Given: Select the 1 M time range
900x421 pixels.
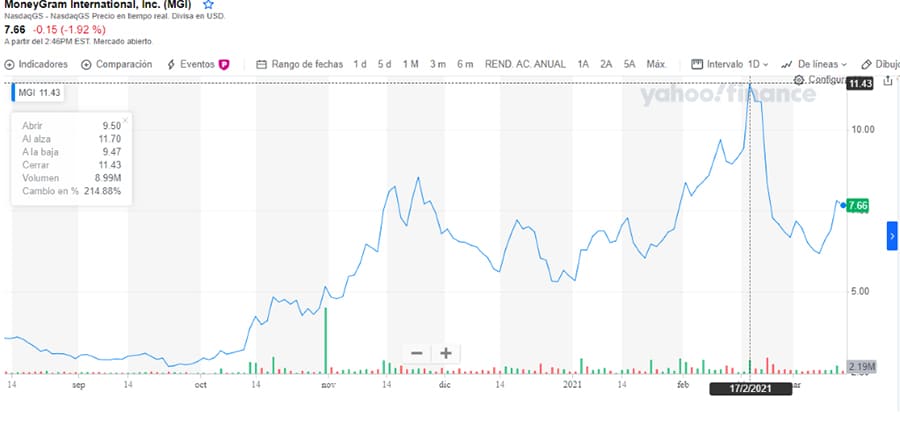Looking at the screenshot, I should (410, 64).
